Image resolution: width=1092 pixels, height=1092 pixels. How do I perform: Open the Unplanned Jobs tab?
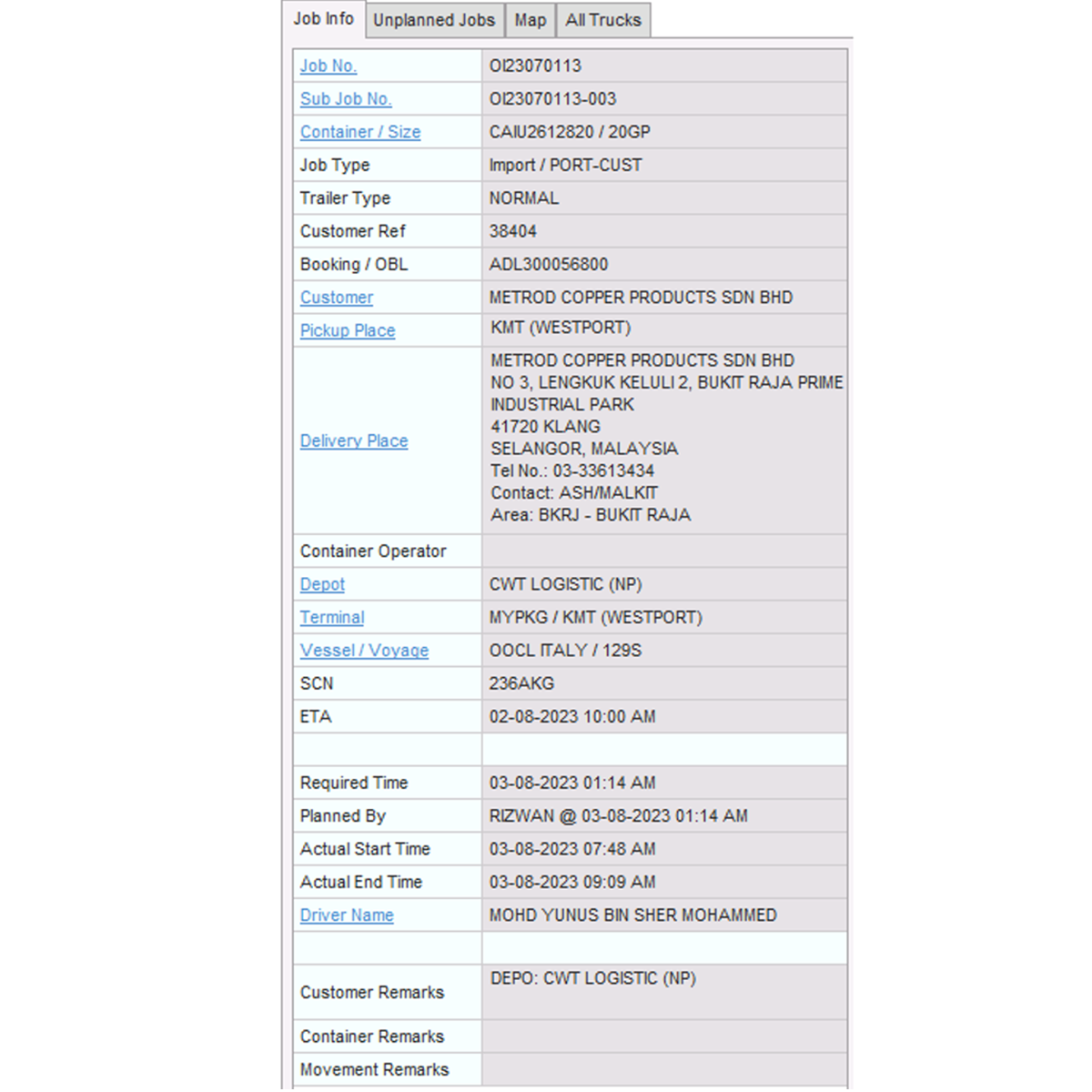(x=434, y=20)
